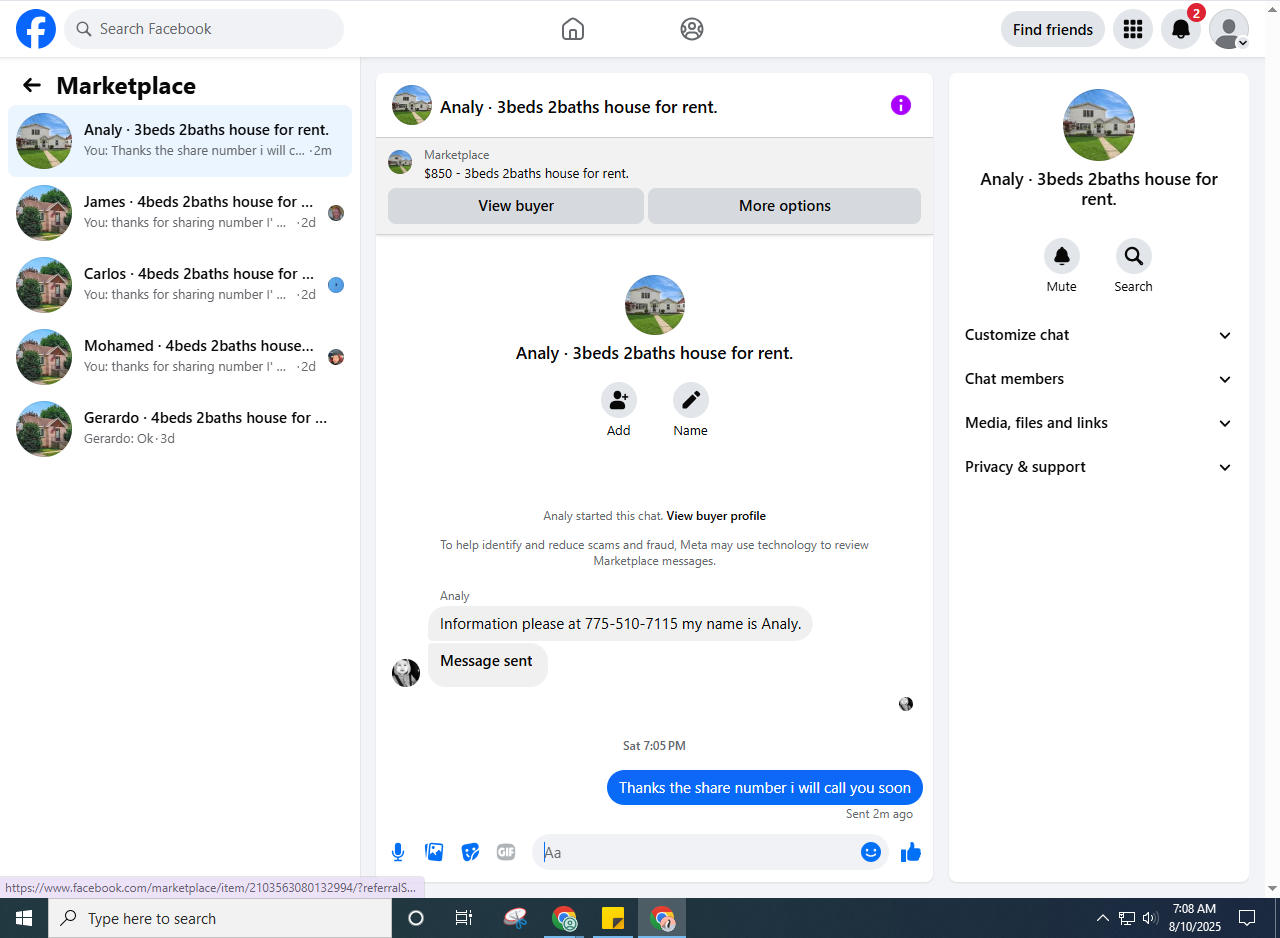The height and width of the screenshot is (938, 1280).
Task: Click the chat header house avatar
Action: point(412,105)
